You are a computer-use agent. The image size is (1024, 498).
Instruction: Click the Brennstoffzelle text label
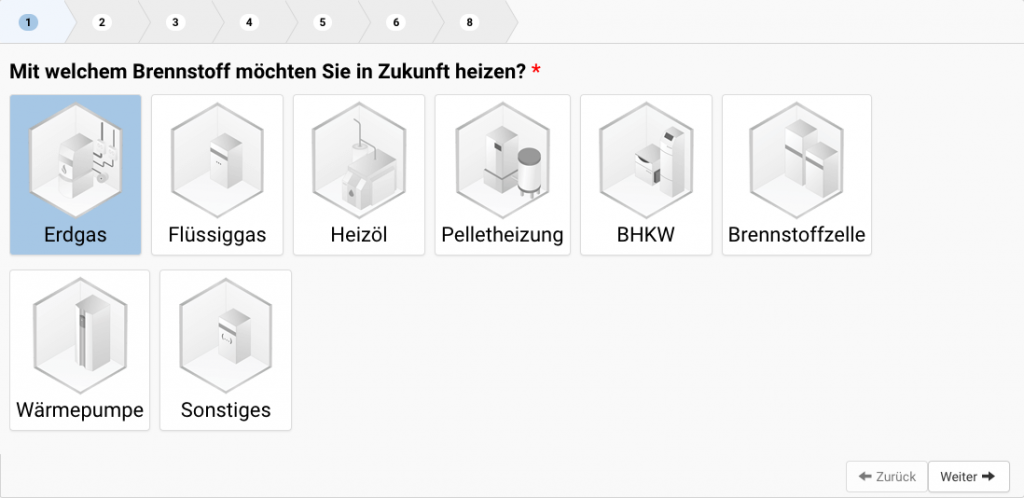tap(796, 236)
